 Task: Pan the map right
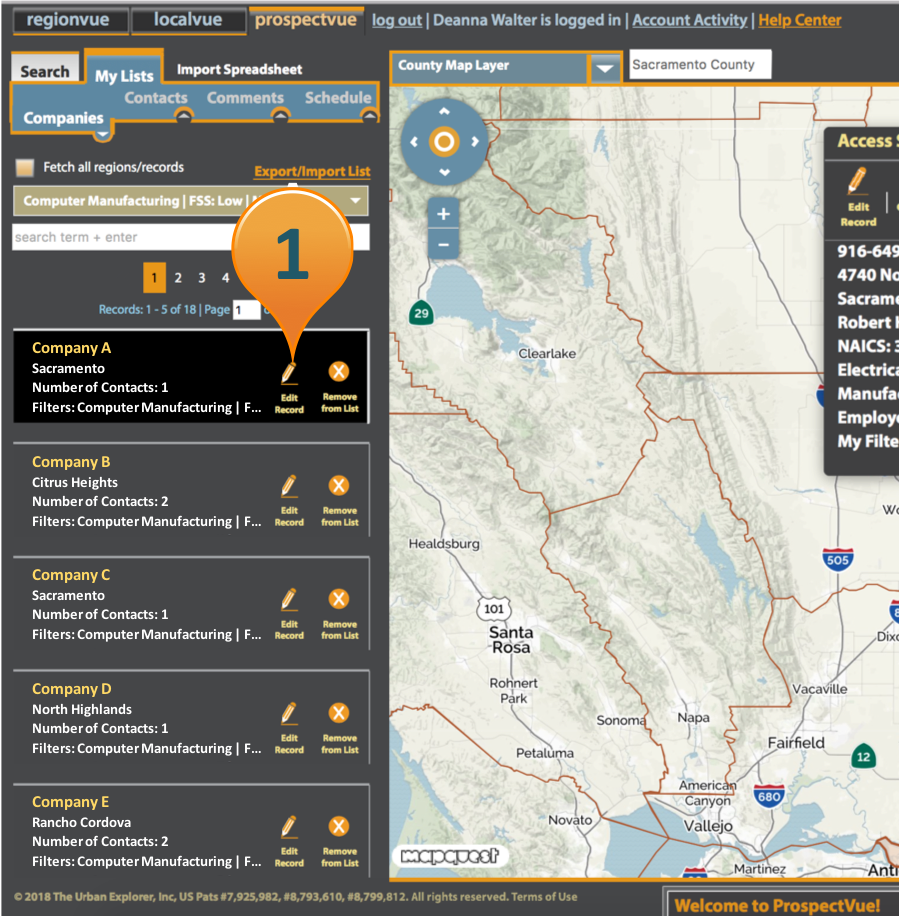point(475,141)
